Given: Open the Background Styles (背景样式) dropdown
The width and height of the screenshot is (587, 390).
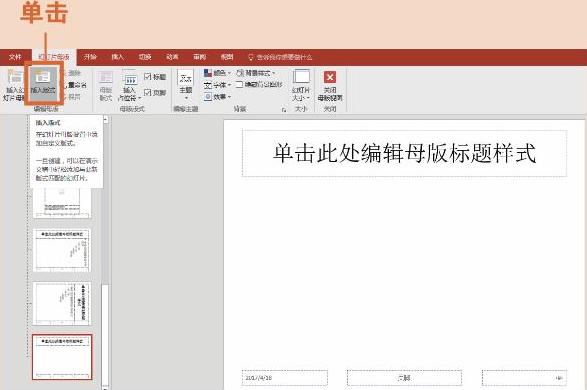Looking at the screenshot, I should point(256,73).
